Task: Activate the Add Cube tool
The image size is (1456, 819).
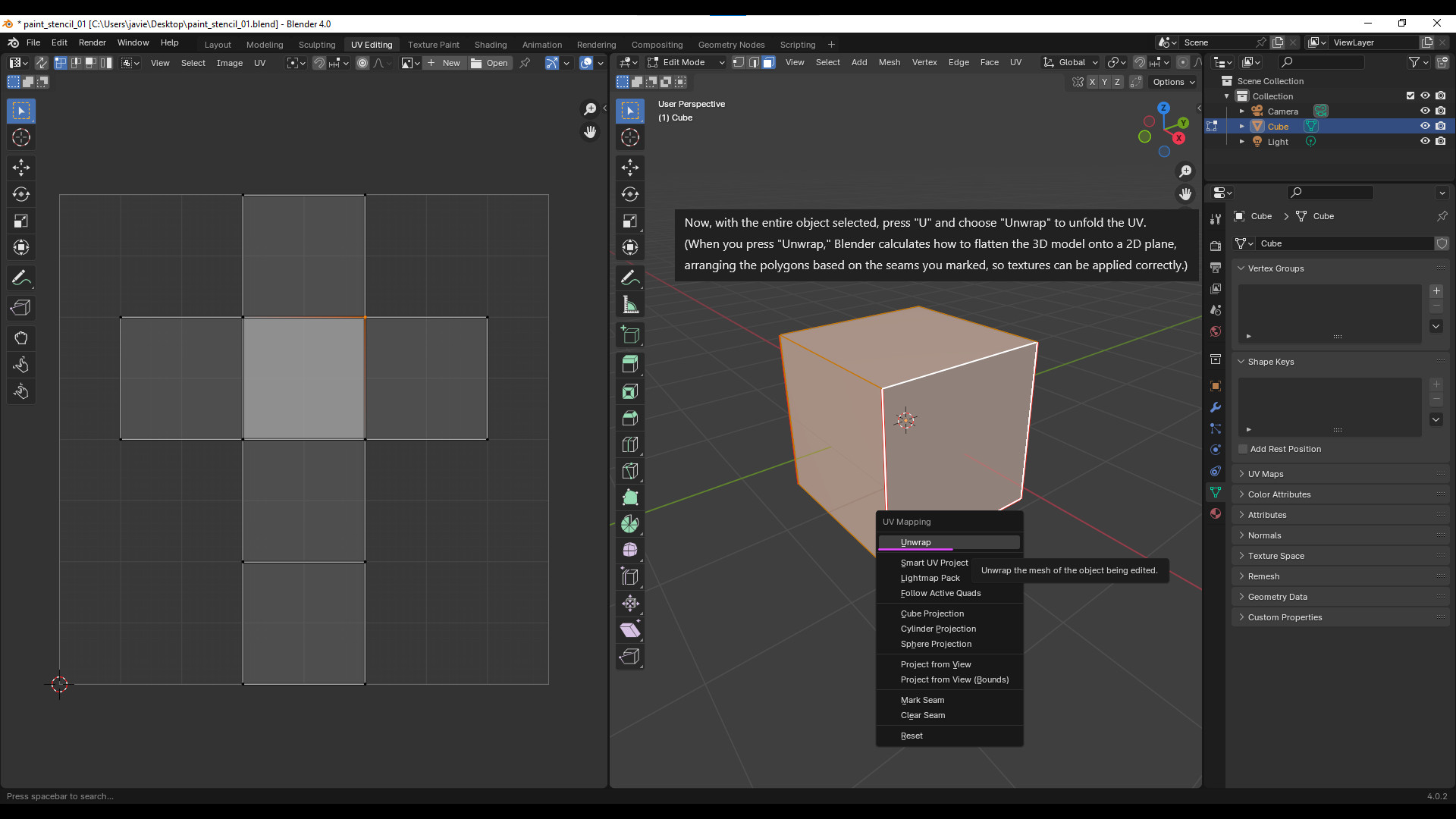Action: pyautogui.click(x=630, y=335)
